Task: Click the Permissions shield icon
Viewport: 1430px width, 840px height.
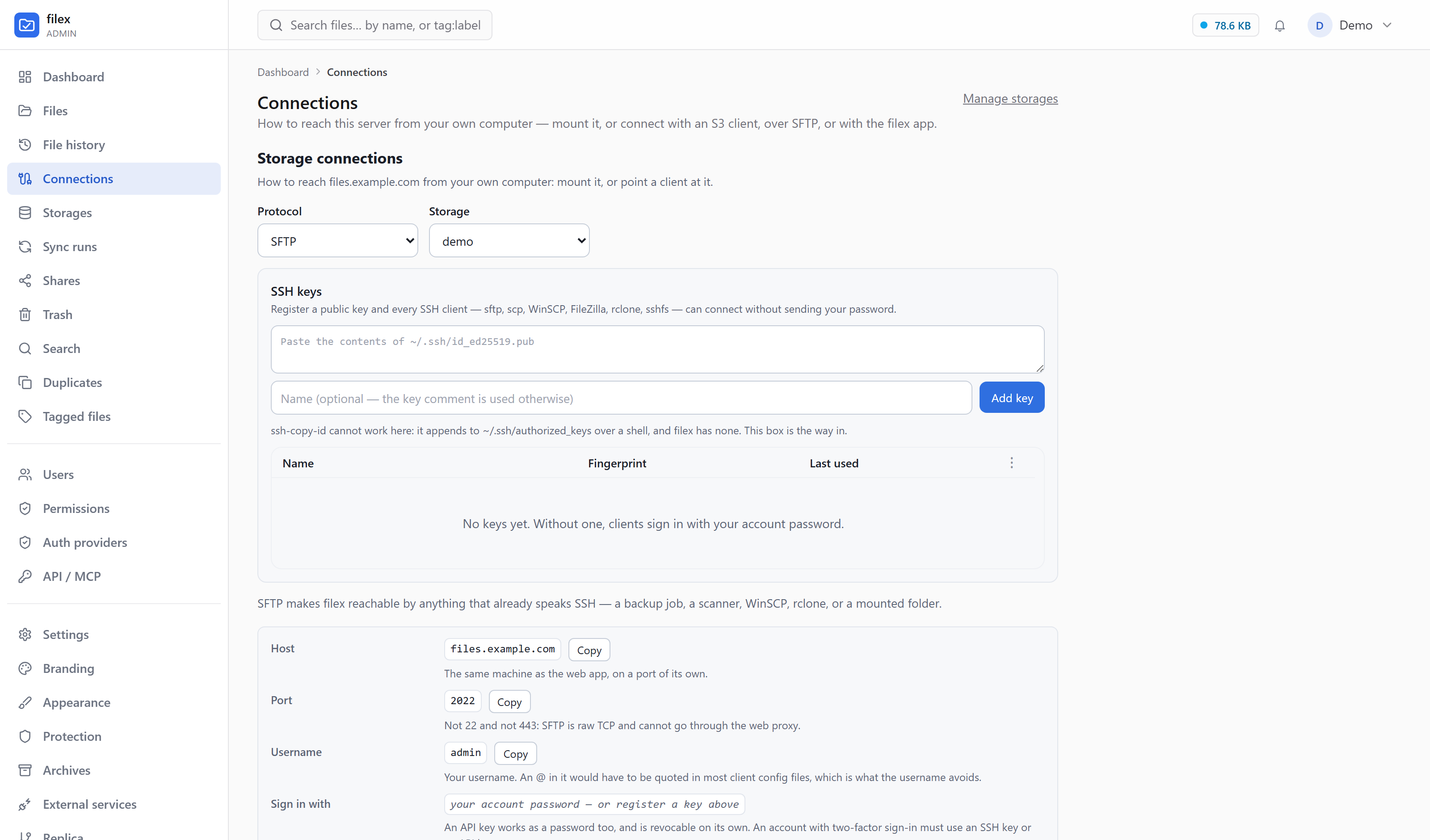Action: (x=25, y=508)
